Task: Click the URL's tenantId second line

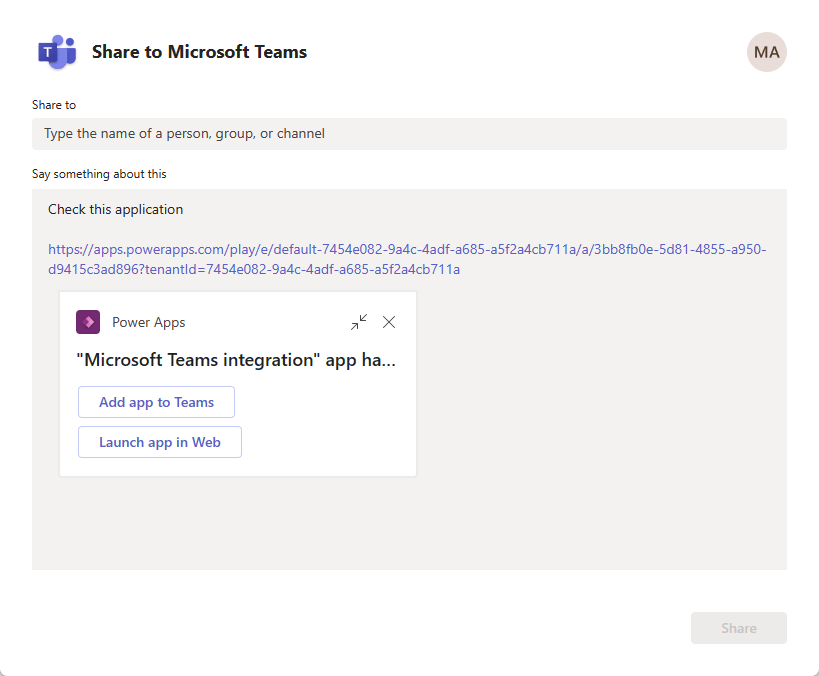Action: [x=254, y=270]
